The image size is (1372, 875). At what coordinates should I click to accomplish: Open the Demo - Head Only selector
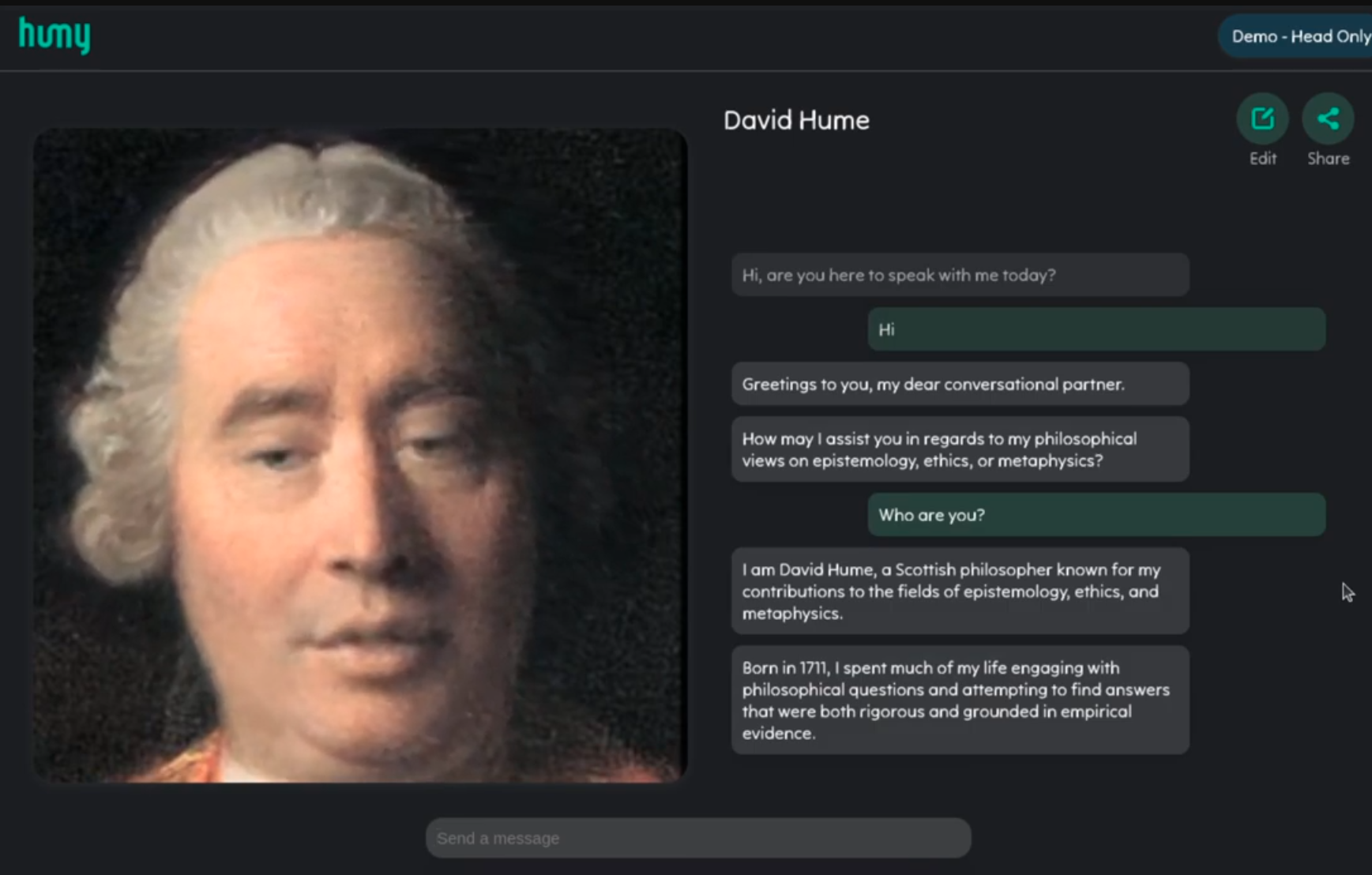click(1296, 36)
